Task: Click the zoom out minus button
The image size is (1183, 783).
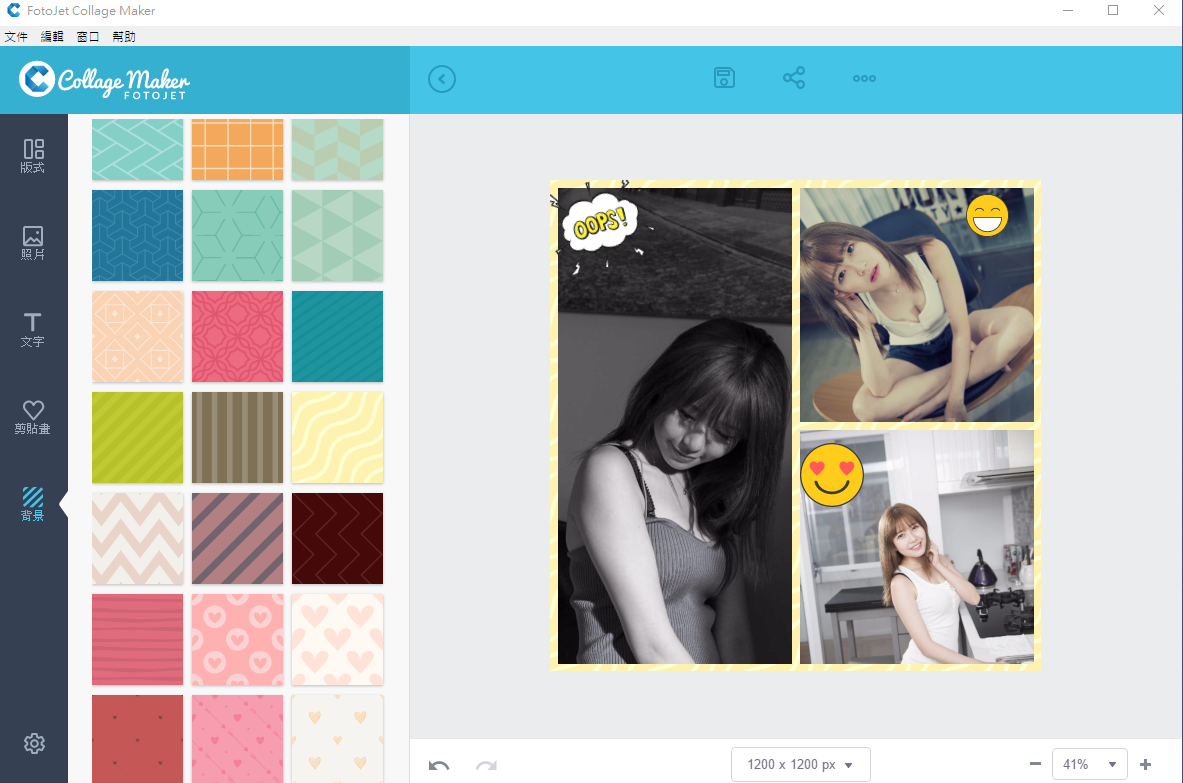Action: (x=1035, y=764)
